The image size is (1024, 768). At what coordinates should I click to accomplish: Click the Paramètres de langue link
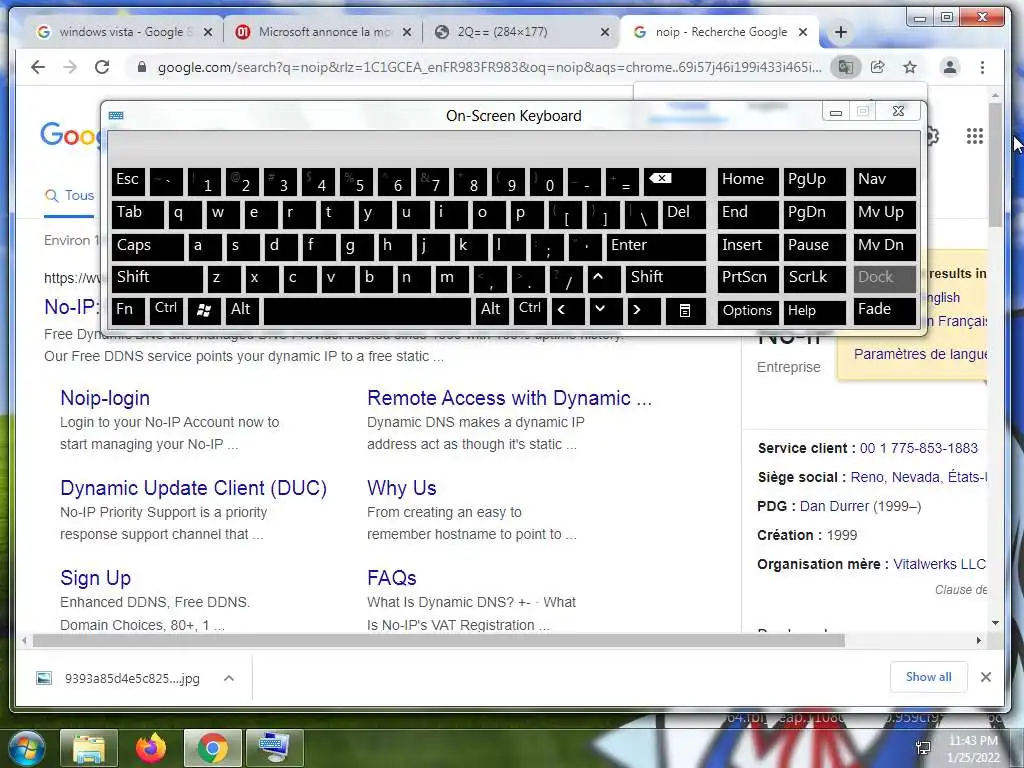(x=920, y=354)
